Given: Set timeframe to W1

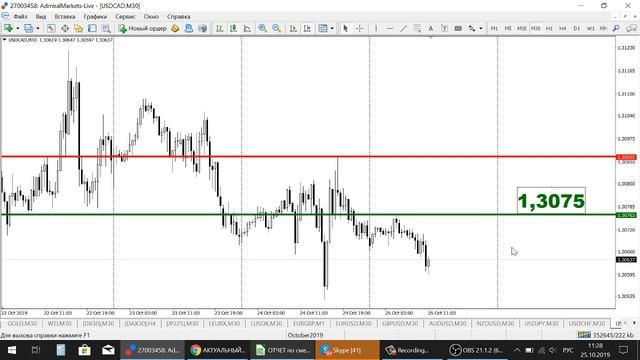Looking at the screenshot, I should (x=590, y=28).
